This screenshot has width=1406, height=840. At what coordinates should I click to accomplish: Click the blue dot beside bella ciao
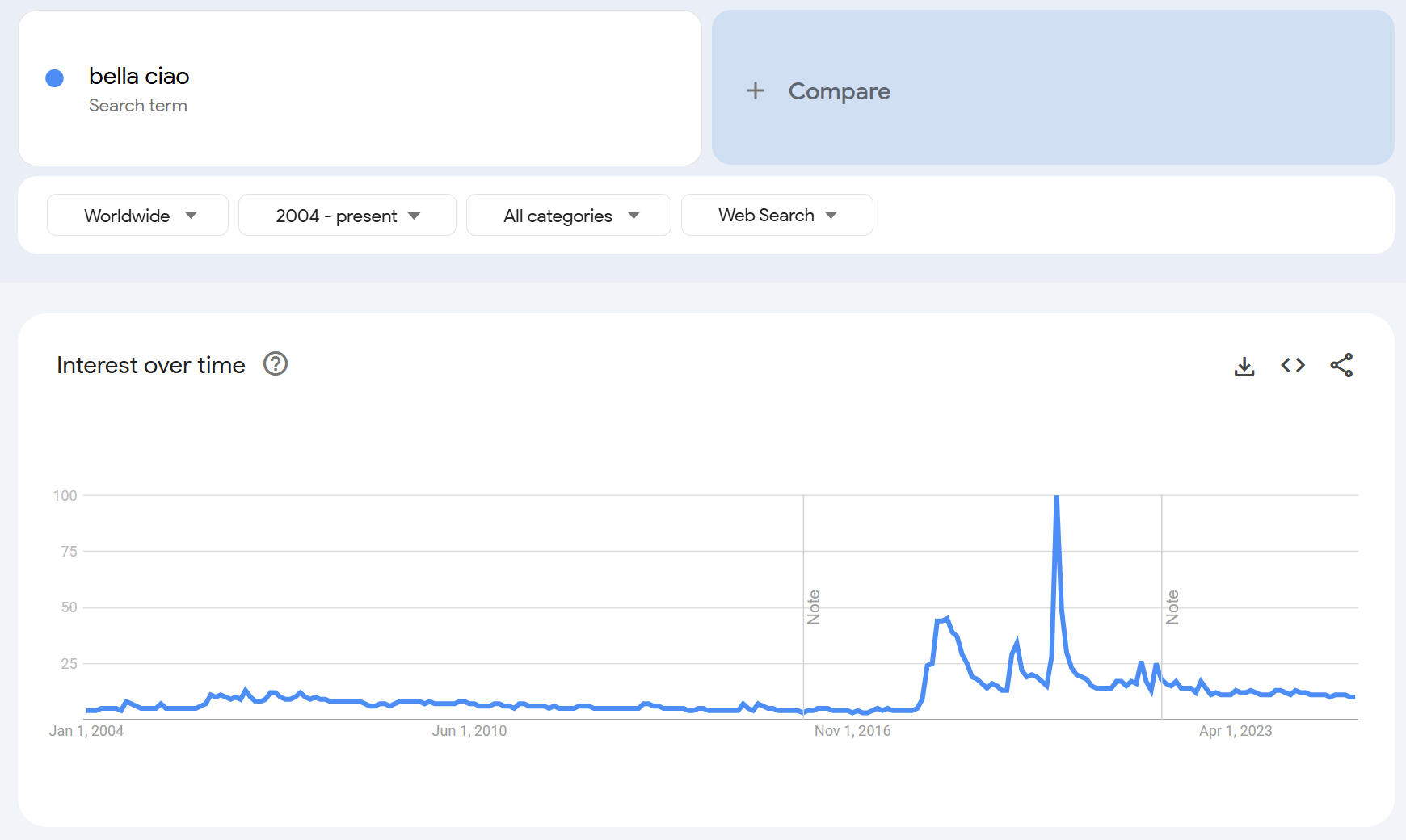click(x=55, y=78)
